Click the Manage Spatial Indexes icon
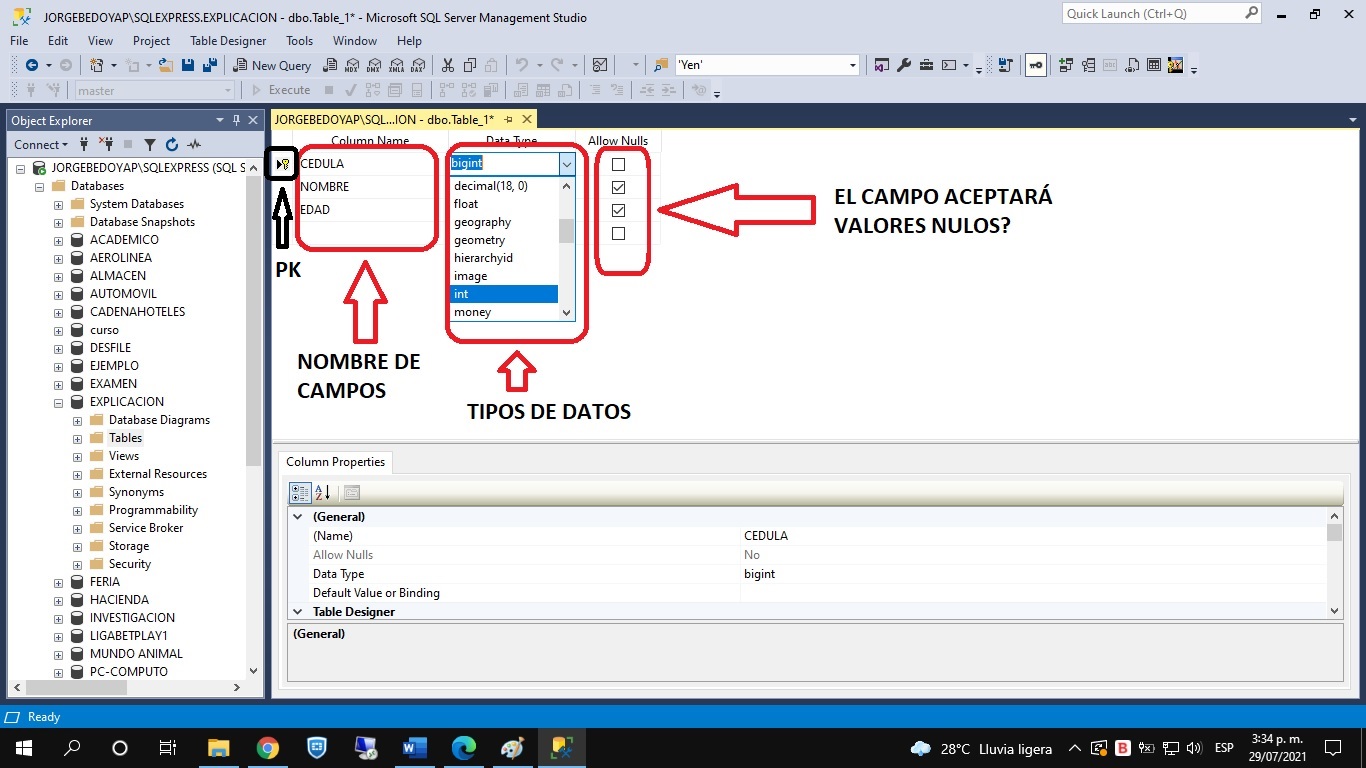Screen dimensions: 1366x768 coord(1176,65)
